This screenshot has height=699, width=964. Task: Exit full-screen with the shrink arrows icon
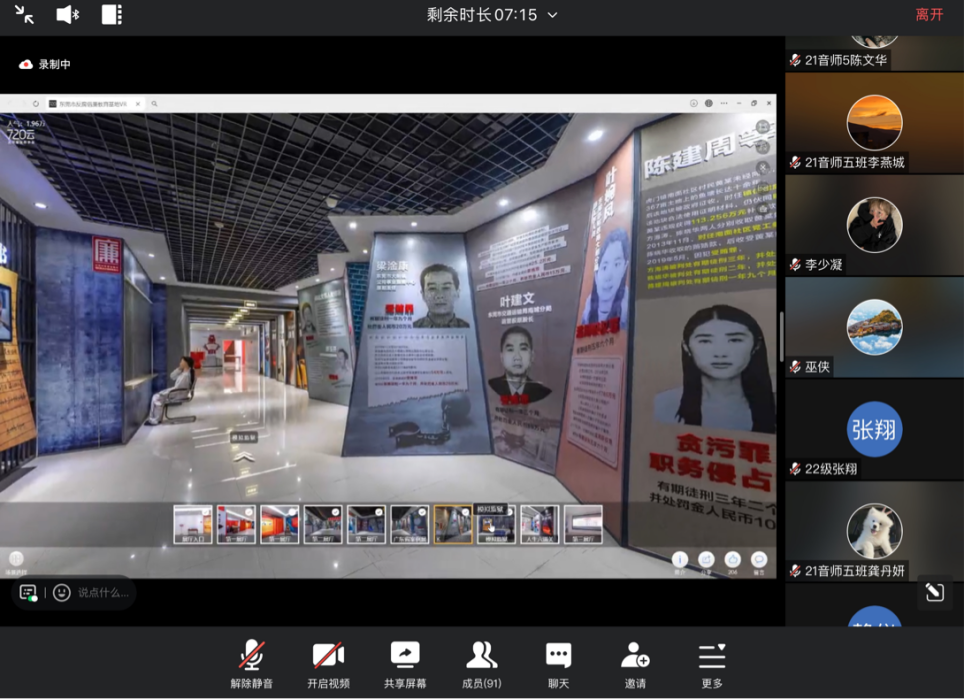[24, 15]
